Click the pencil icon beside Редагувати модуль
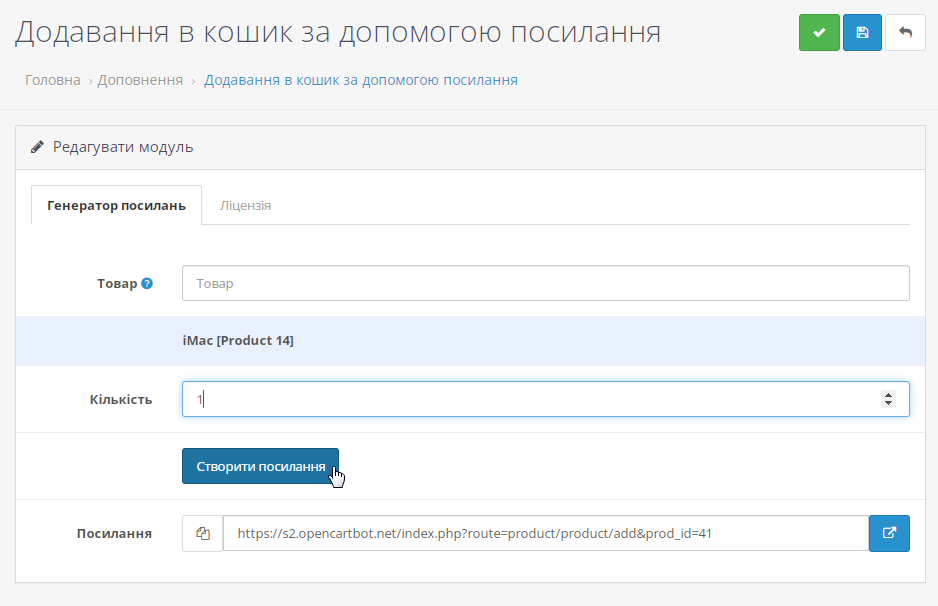The image size is (938, 606). click(x=38, y=147)
